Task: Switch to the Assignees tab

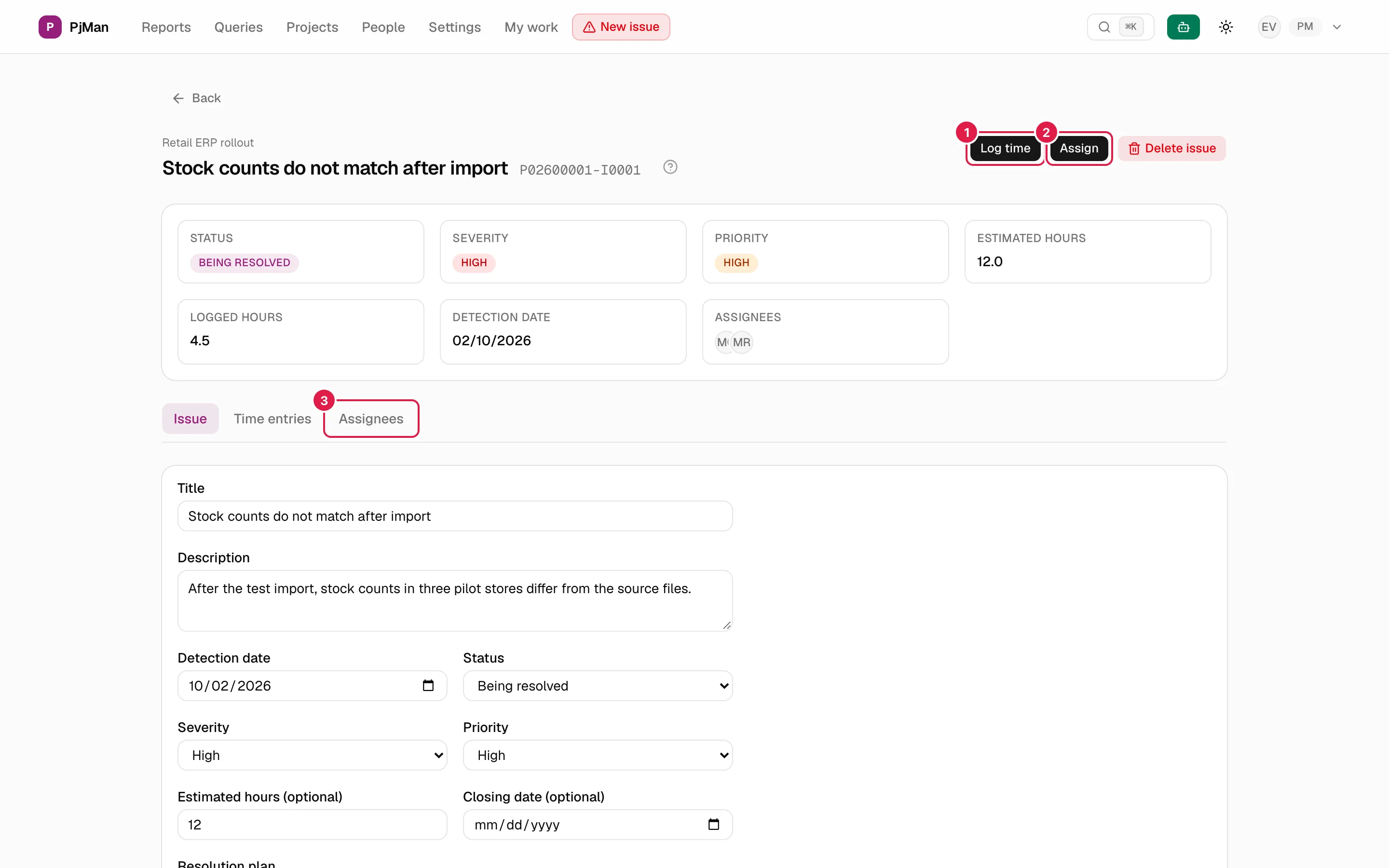Action: click(371, 419)
